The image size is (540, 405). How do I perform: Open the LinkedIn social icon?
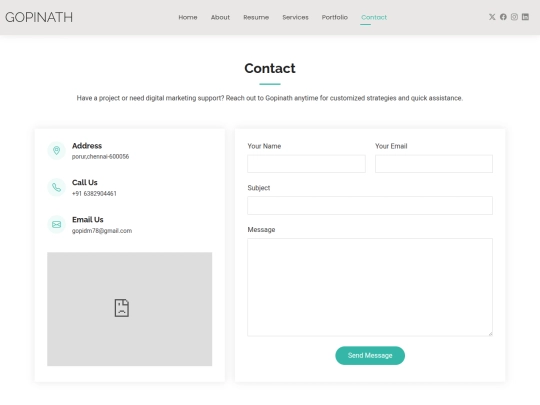pos(525,17)
